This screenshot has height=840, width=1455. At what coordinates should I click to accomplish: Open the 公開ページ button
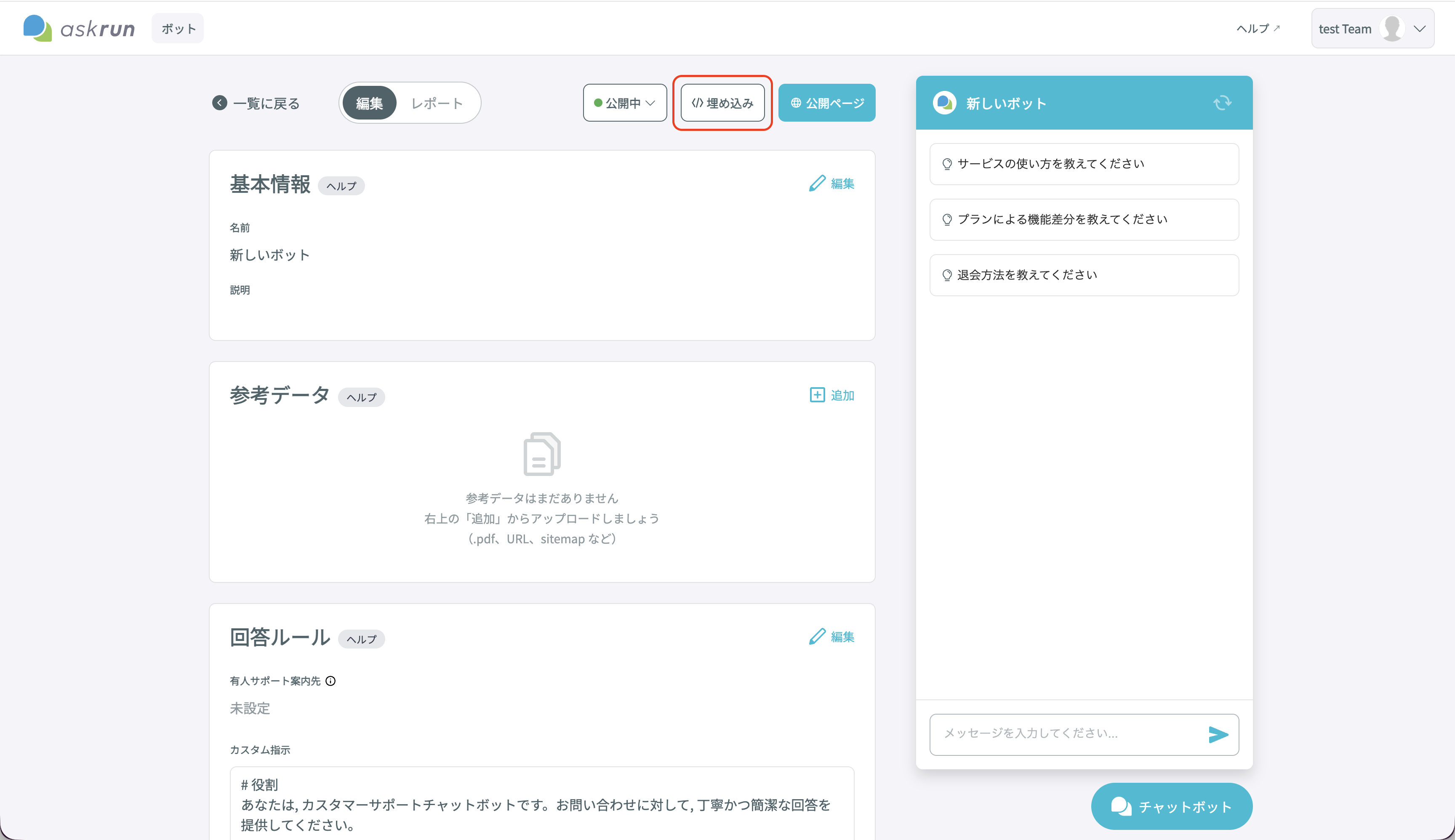click(x=826, y=103)
